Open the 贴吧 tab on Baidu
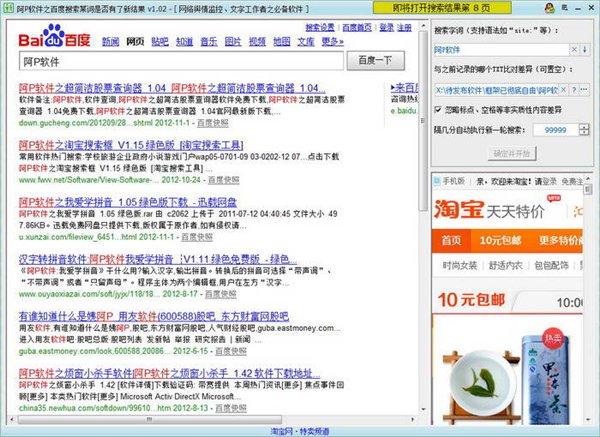This screenshot has height=437, width=600. (x=160, y=41)
